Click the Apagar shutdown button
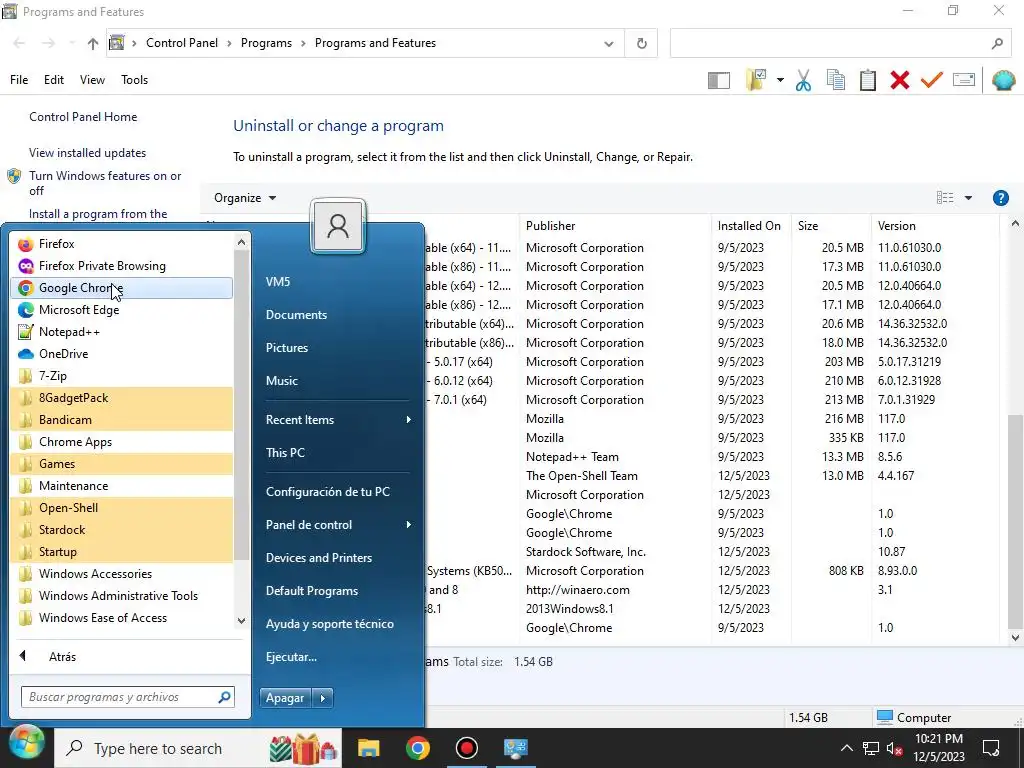1024x768 pixels. click(285, 698)
